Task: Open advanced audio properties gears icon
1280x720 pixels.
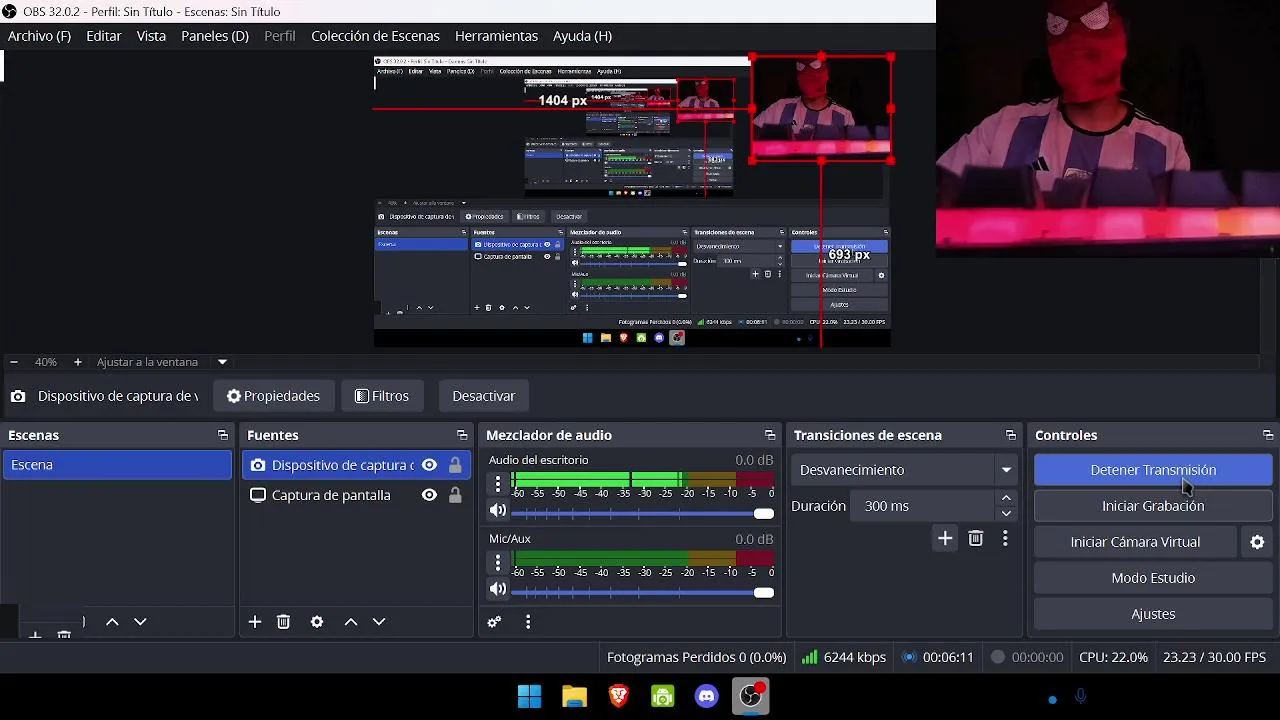Action: pyautogui.click(x=494, y=622)
